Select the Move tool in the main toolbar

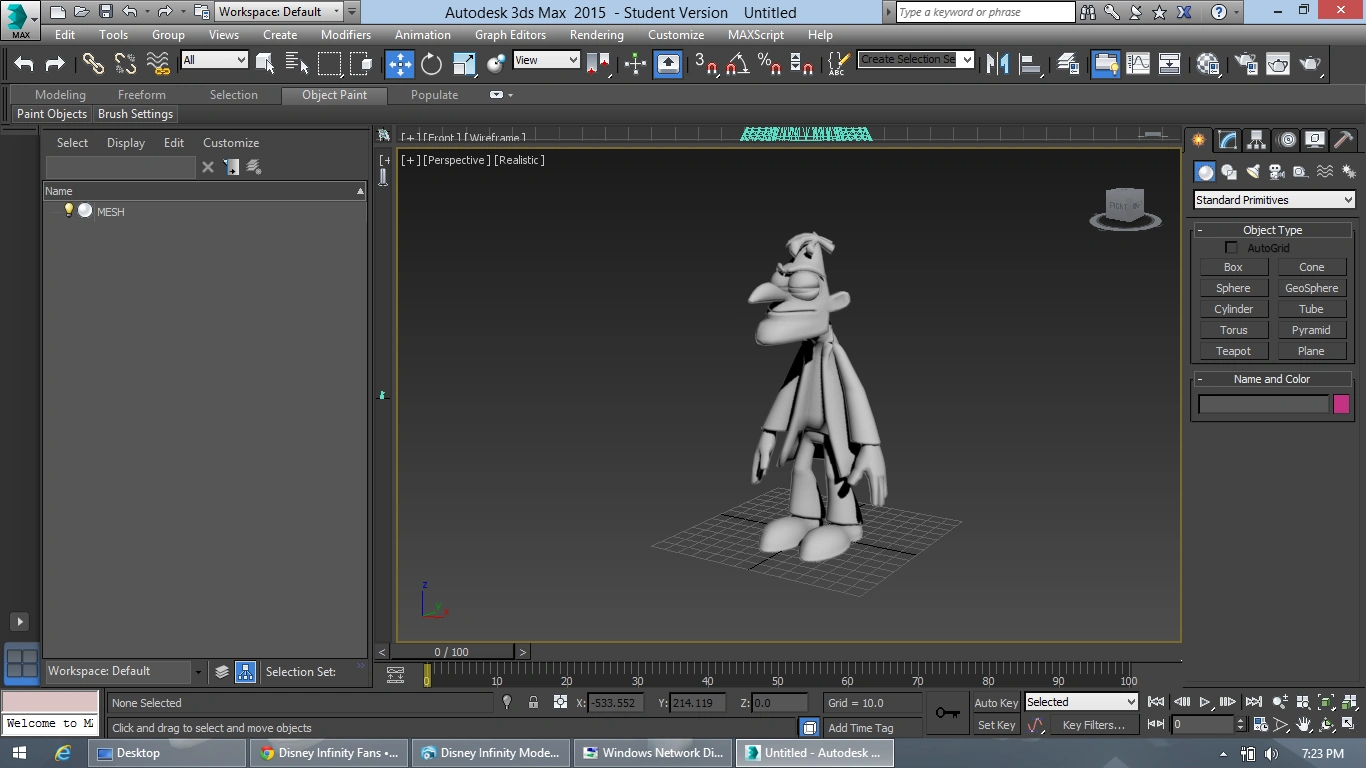click(x=399, y=64)
